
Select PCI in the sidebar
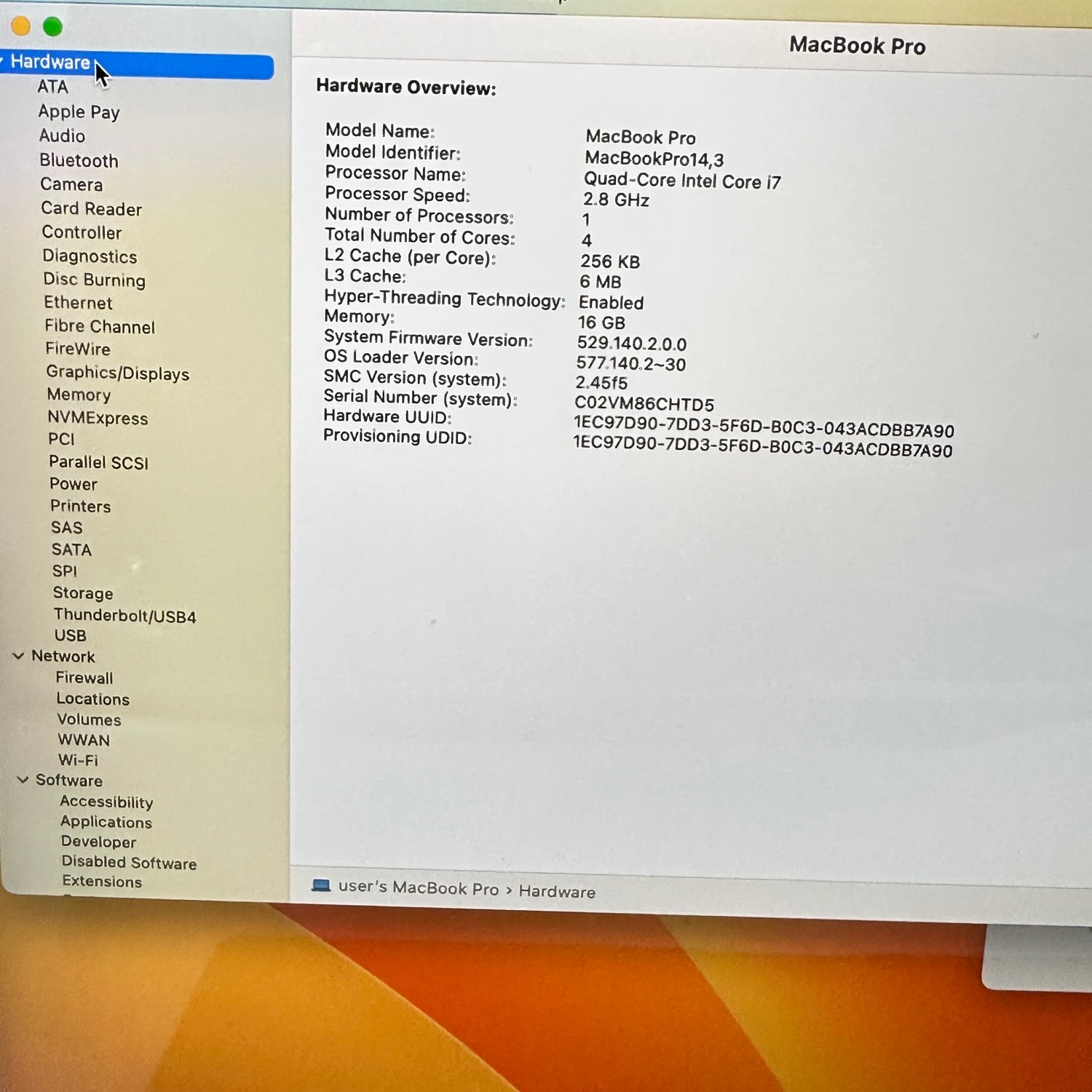[61, 439]
